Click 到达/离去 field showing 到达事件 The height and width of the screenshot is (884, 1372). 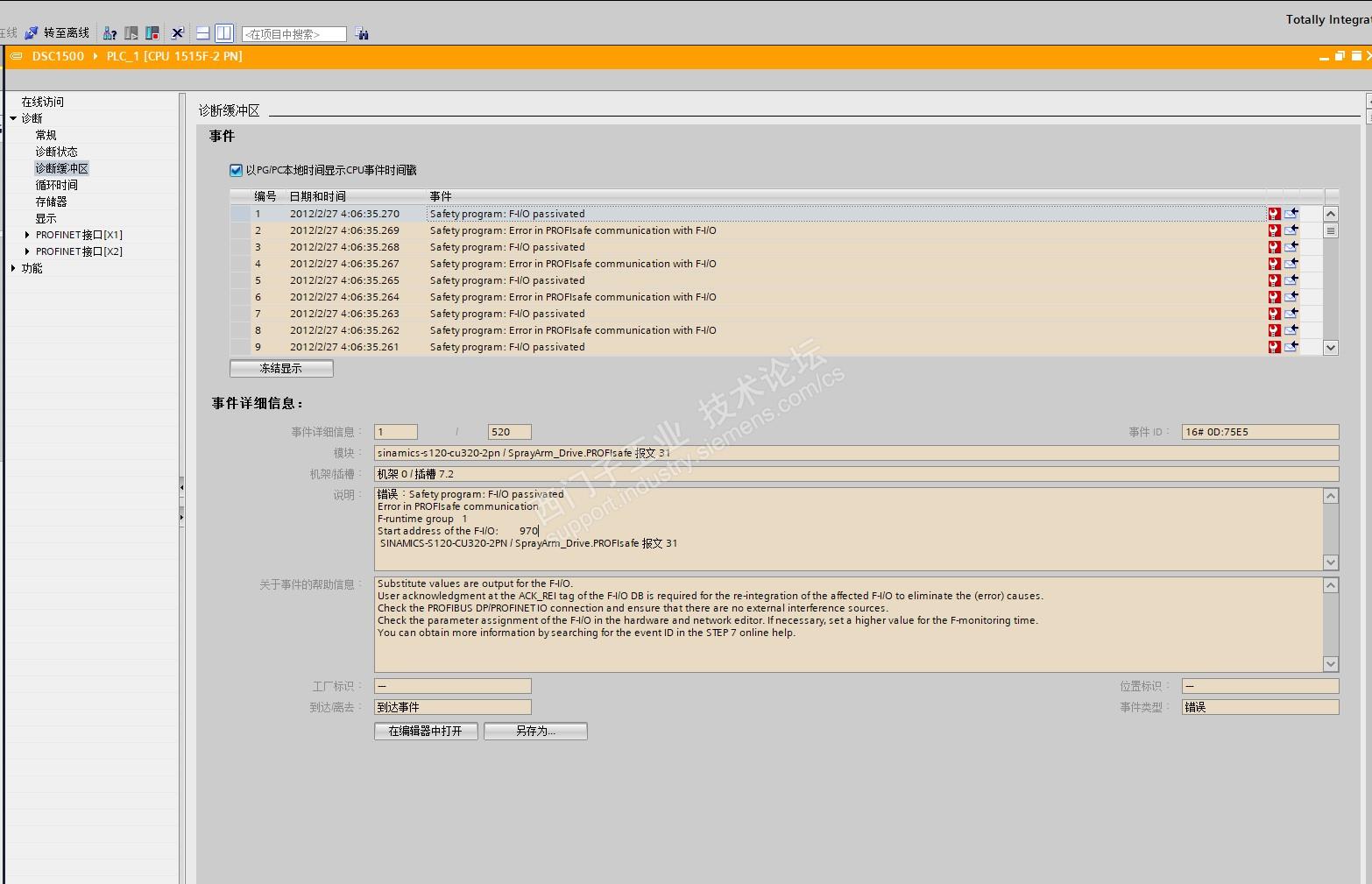452,707
